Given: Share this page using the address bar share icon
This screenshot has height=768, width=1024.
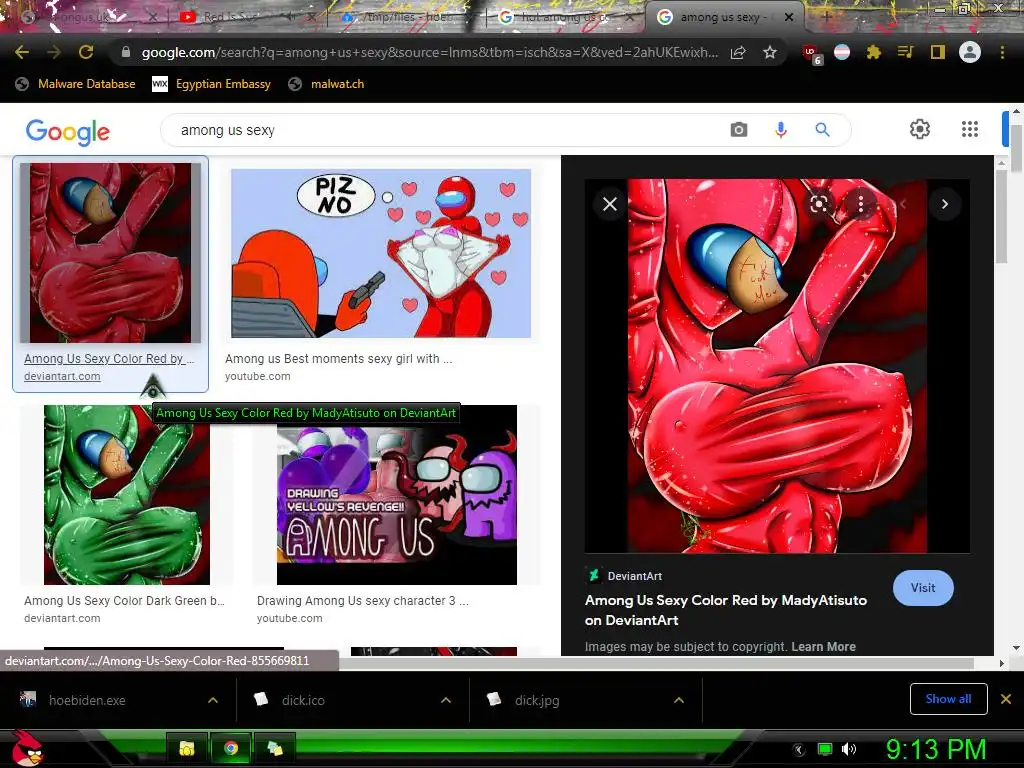Looking at the screenshot, I should pos(738,52).
